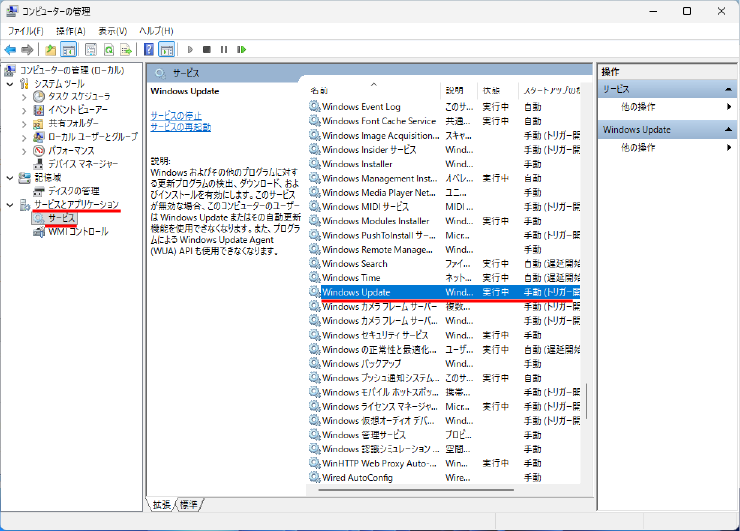Click the Pause service icon
Viewport: 740px width, 531px height.
click(x=224, y=50)
